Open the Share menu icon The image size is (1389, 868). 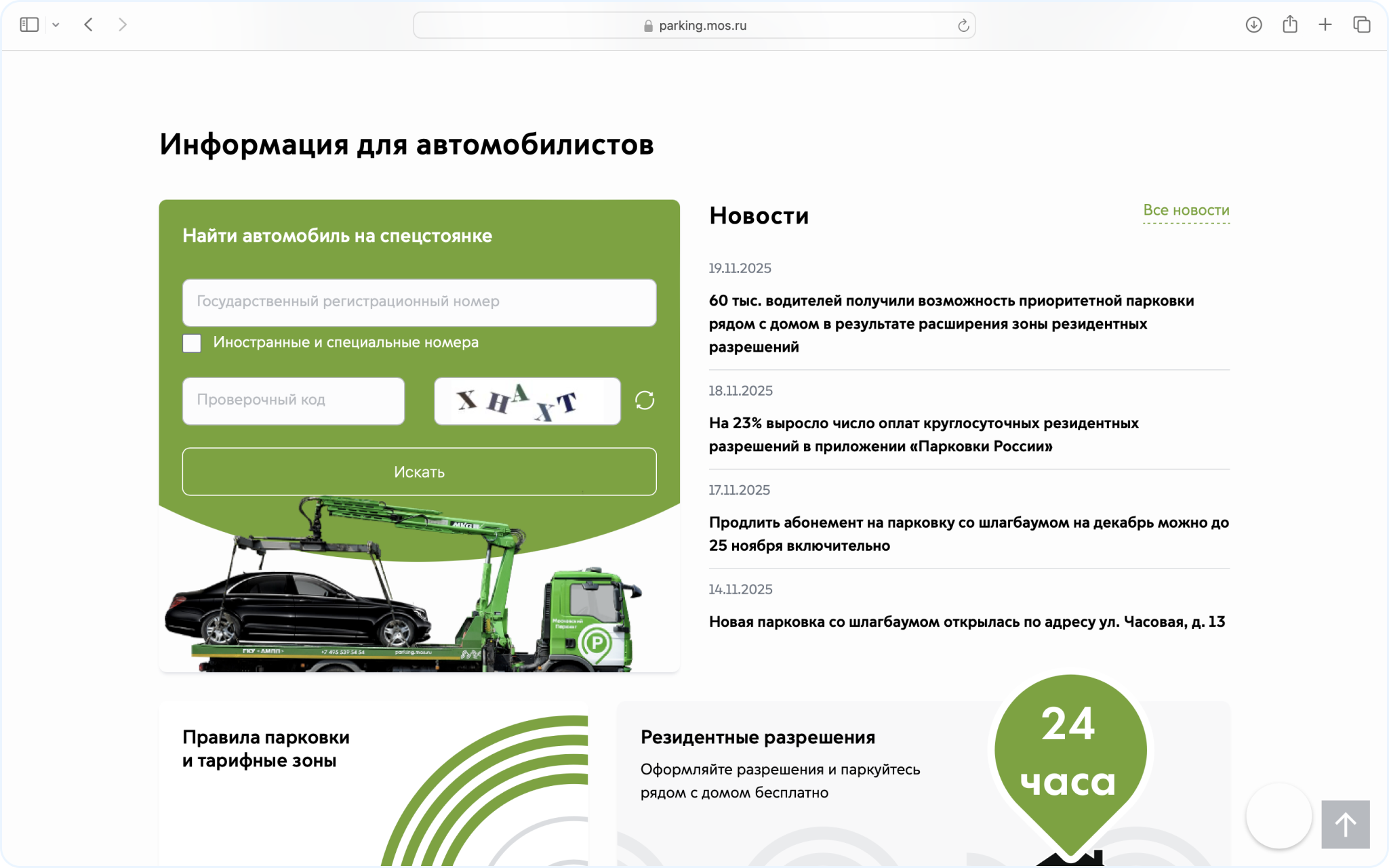[x=1289, y=25]
